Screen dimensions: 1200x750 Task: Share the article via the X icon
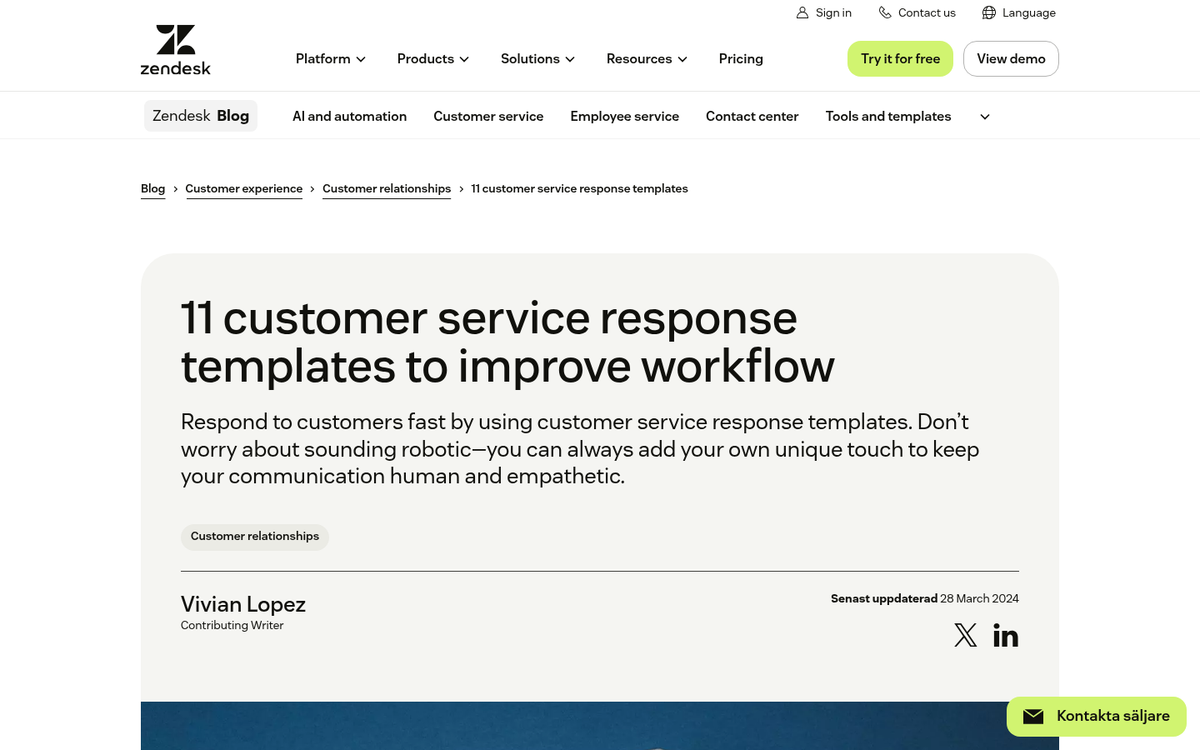tap(965, 635)
